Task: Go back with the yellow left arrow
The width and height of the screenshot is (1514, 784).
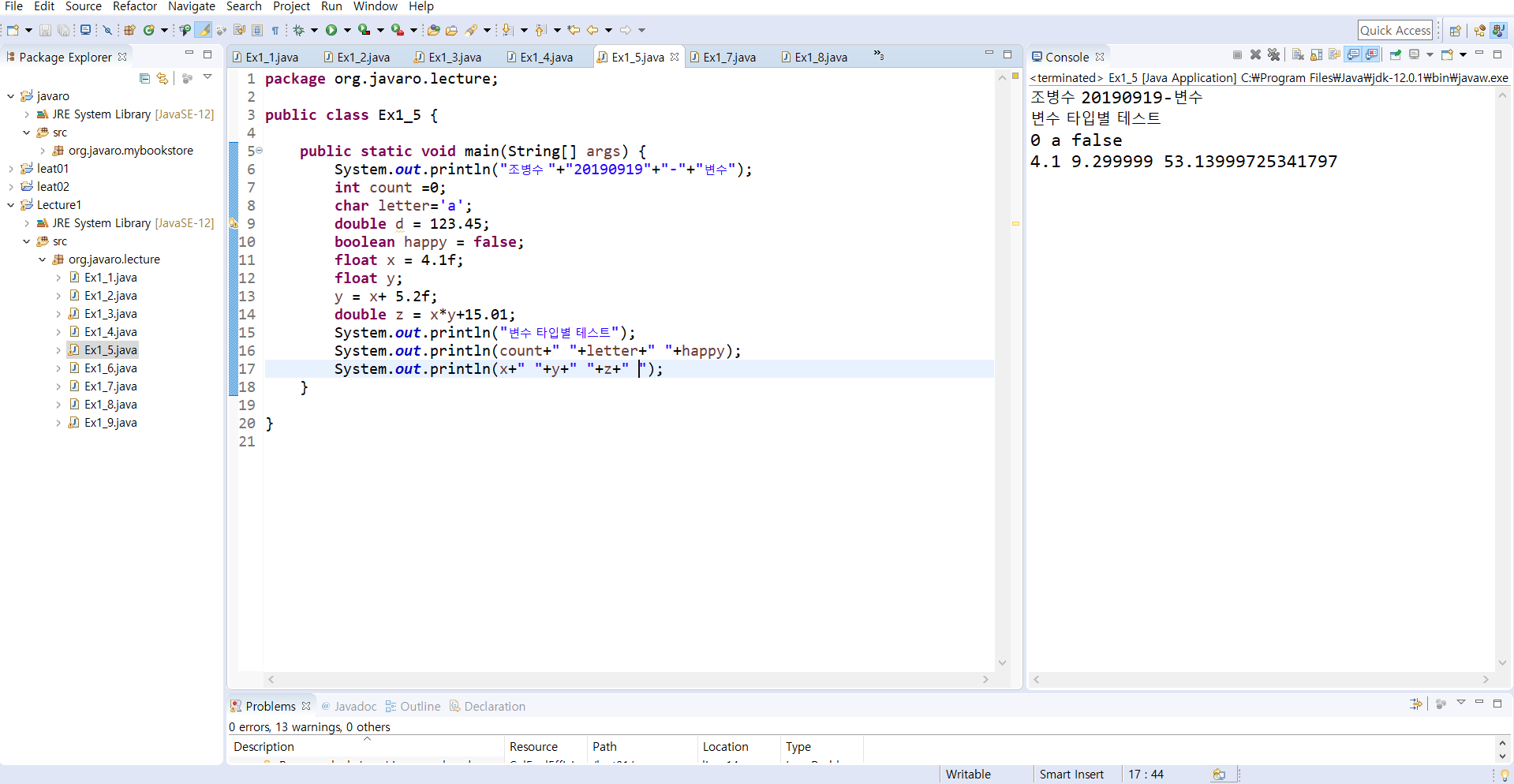Action: [593, 30]
